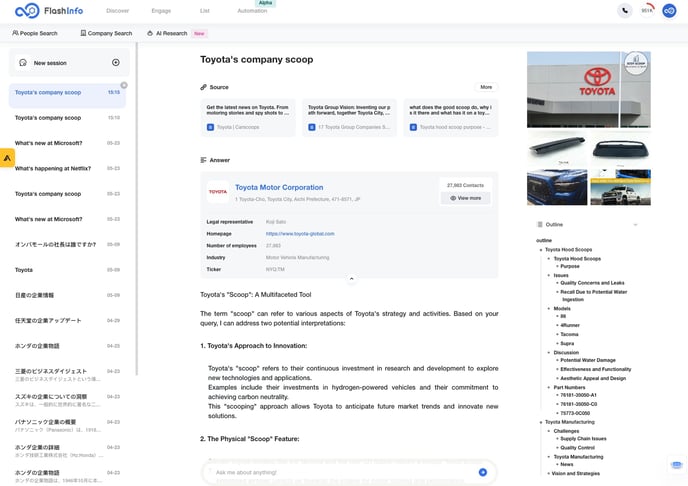
Task: Open the blue truck hood thumbnail
Action: point(557,187)
